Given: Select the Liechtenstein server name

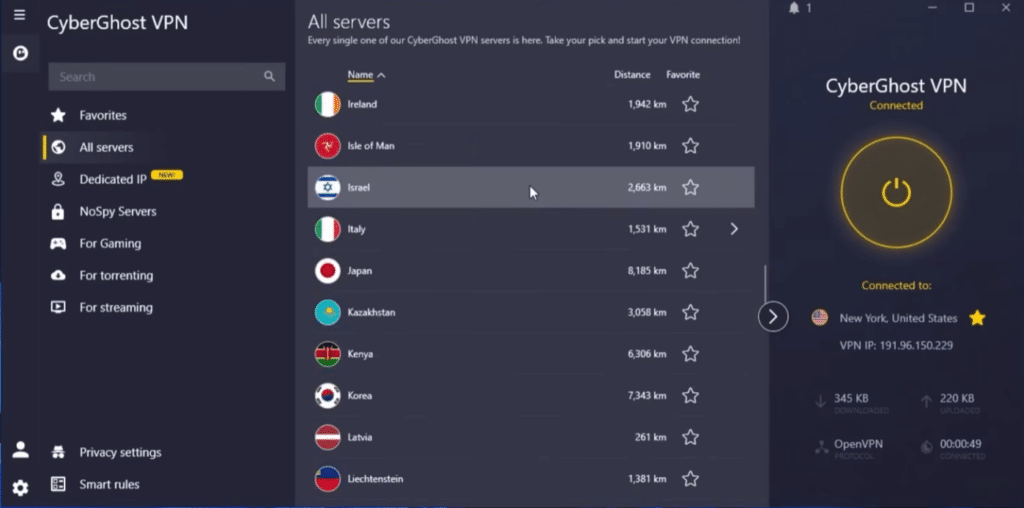Looking at the screenshot, I should click(376, 479).
